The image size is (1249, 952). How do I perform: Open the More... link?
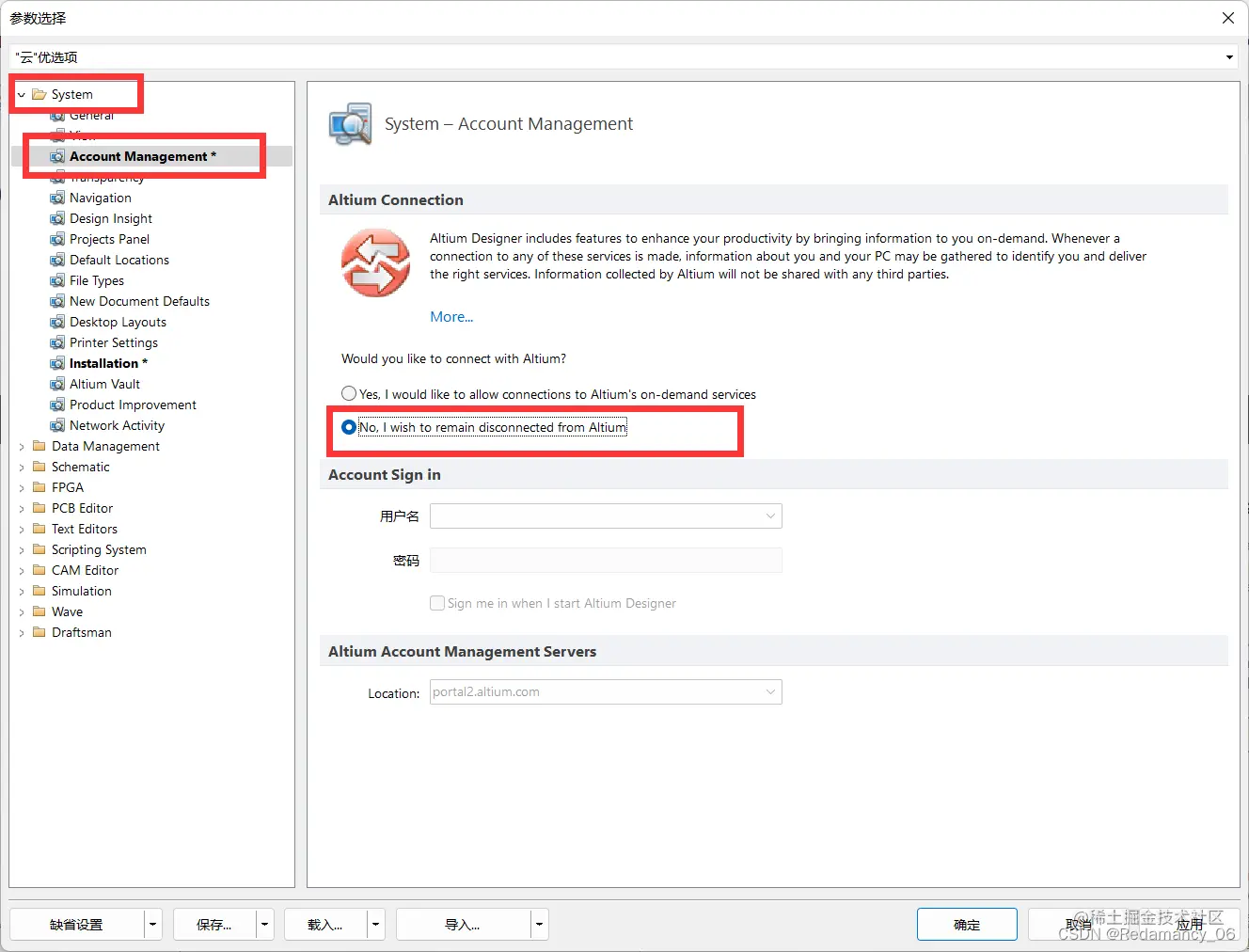pyautogui.click(x=451, y=317)
